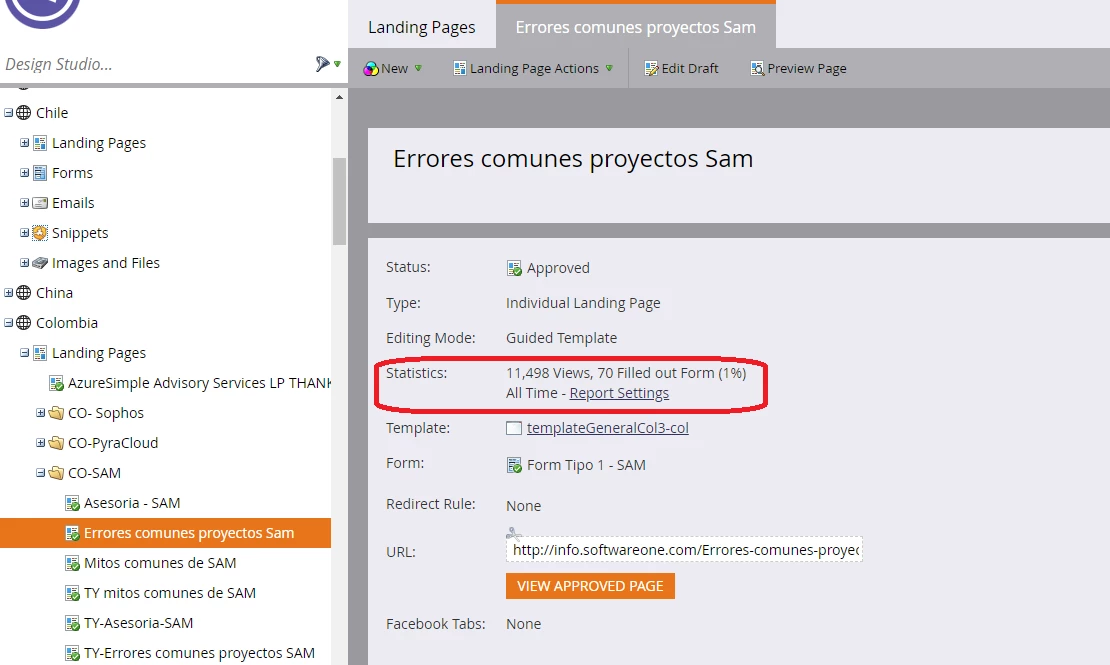Click the New toolbar colorful icon
The image size is (1110, 665).
point(371,69)
